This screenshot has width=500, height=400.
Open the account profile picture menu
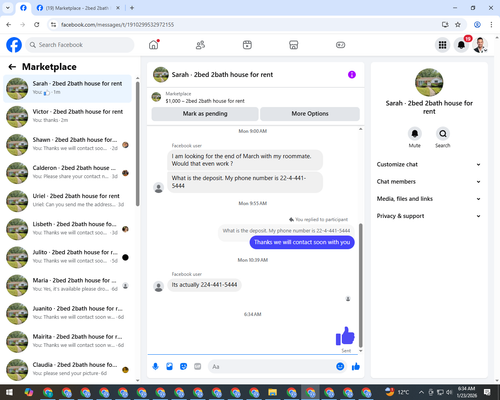point(480,45)
